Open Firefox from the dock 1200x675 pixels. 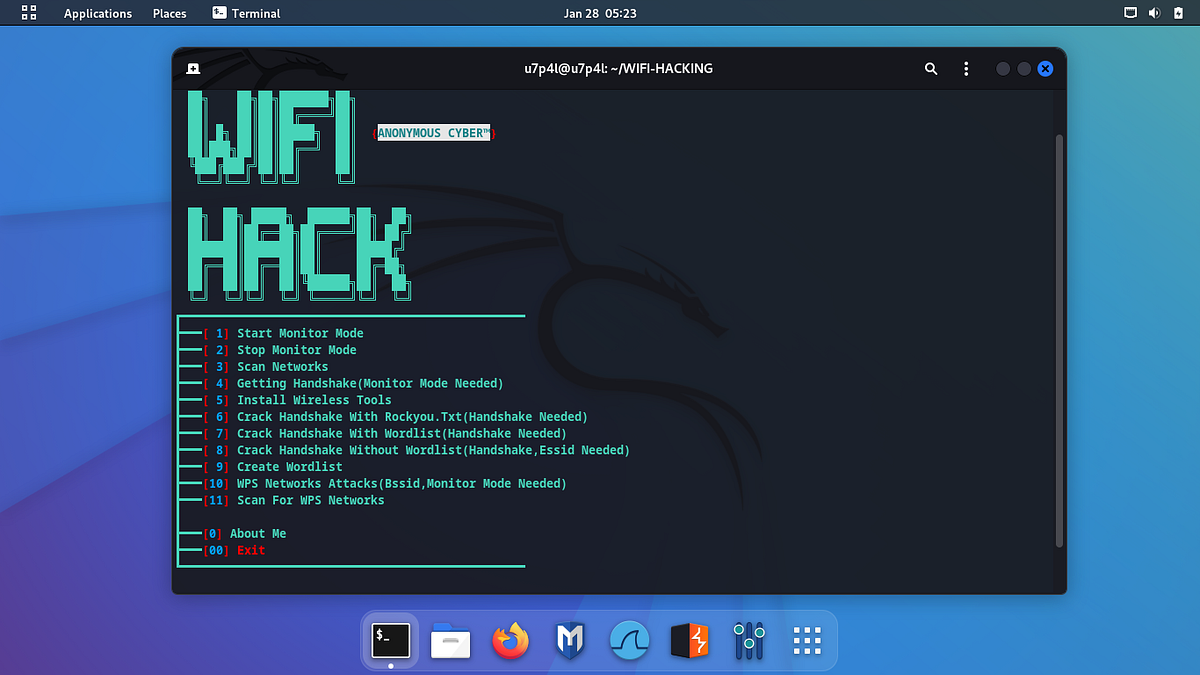(x=510, y=641)
